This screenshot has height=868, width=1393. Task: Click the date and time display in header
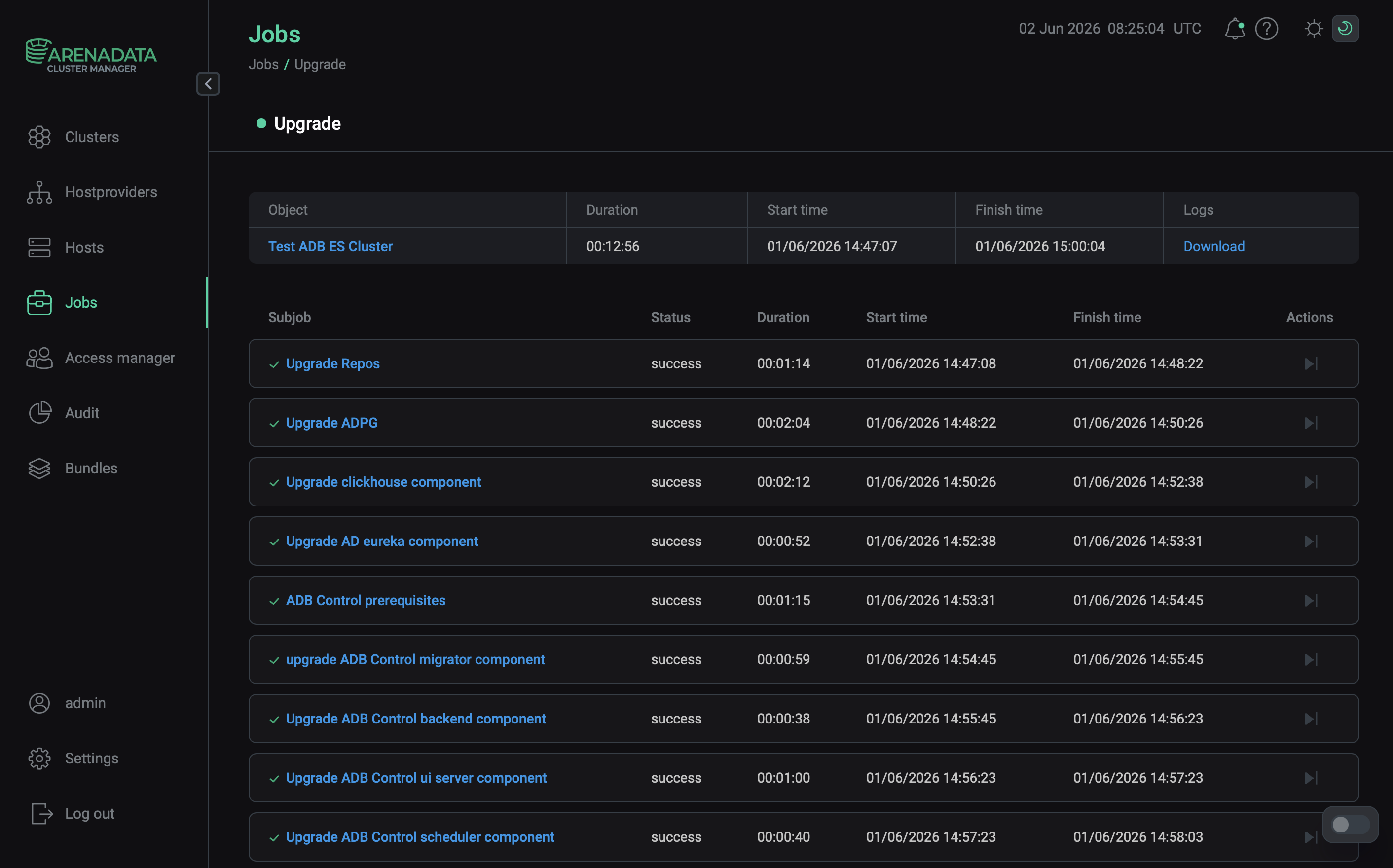tap(1109, 28)
